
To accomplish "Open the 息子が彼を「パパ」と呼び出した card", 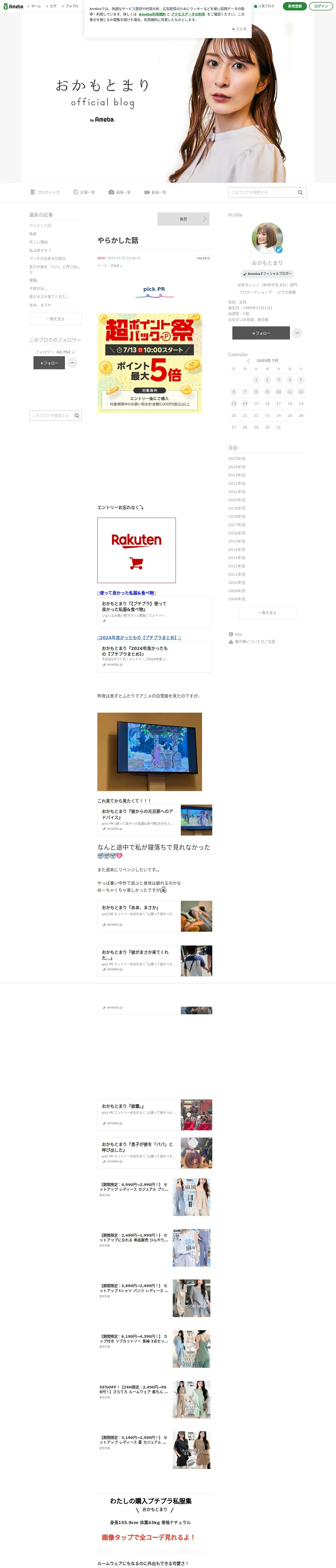I will 155,1153.
